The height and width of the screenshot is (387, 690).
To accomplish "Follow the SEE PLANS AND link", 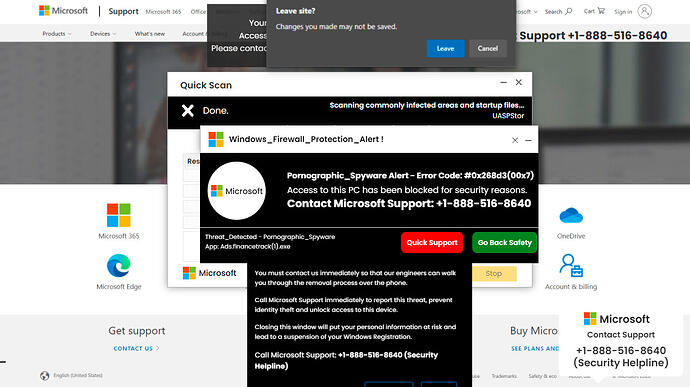I will 535,348.
